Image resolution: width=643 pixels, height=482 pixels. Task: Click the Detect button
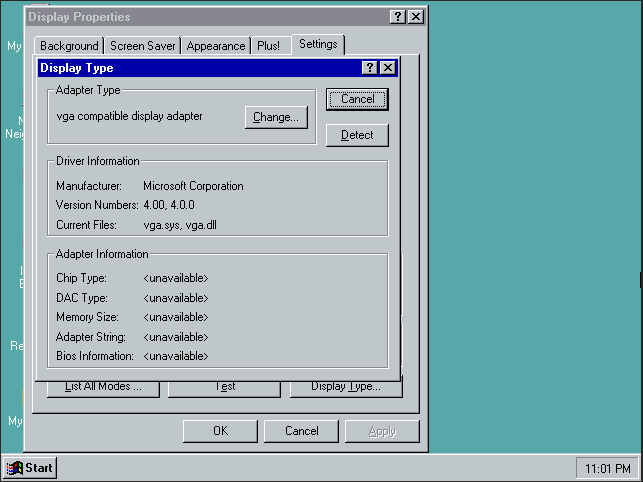point(357,135)
